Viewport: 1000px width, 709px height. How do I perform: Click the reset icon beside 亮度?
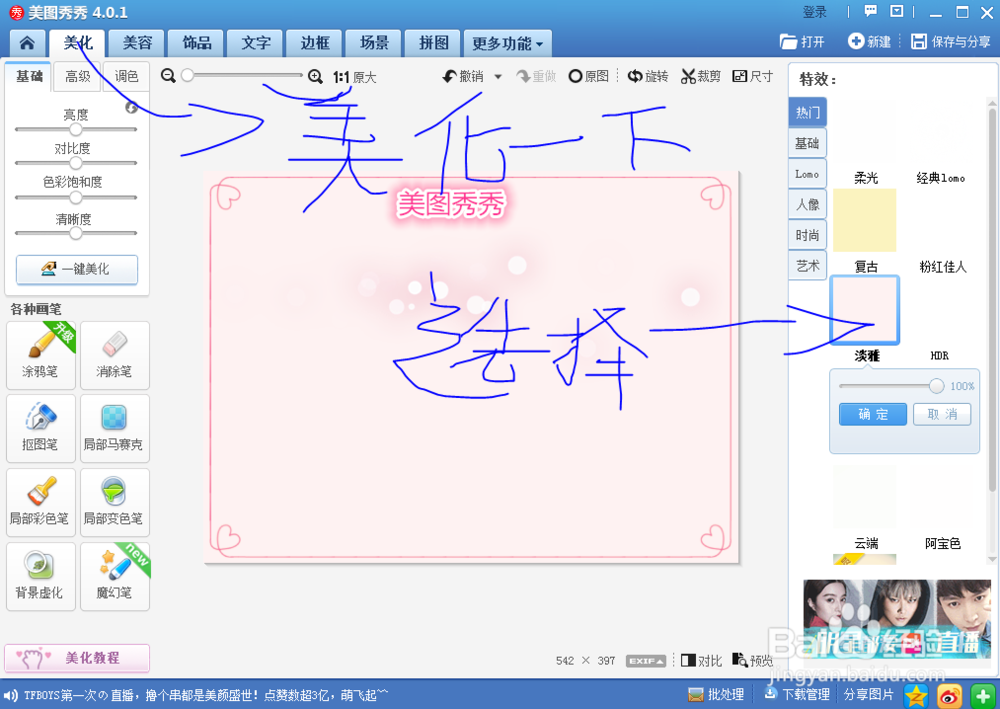click(x=131, y=108)
